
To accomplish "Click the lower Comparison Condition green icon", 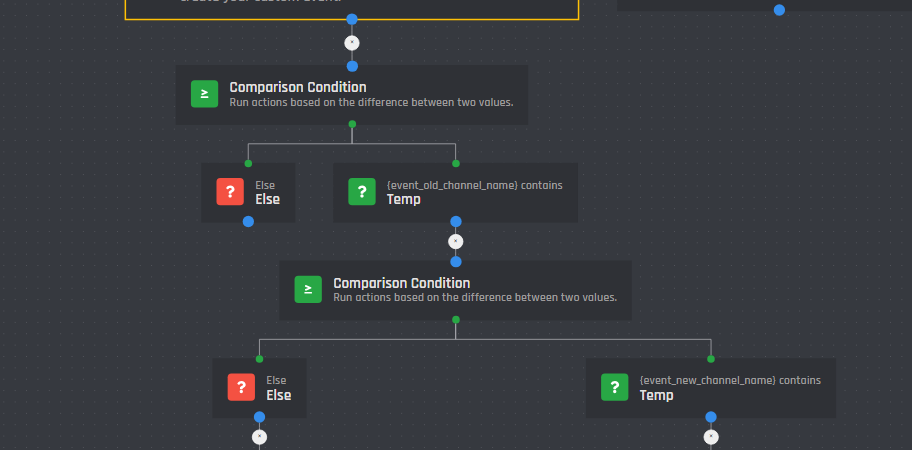I will pyautogui.click(x=308, y=290).
